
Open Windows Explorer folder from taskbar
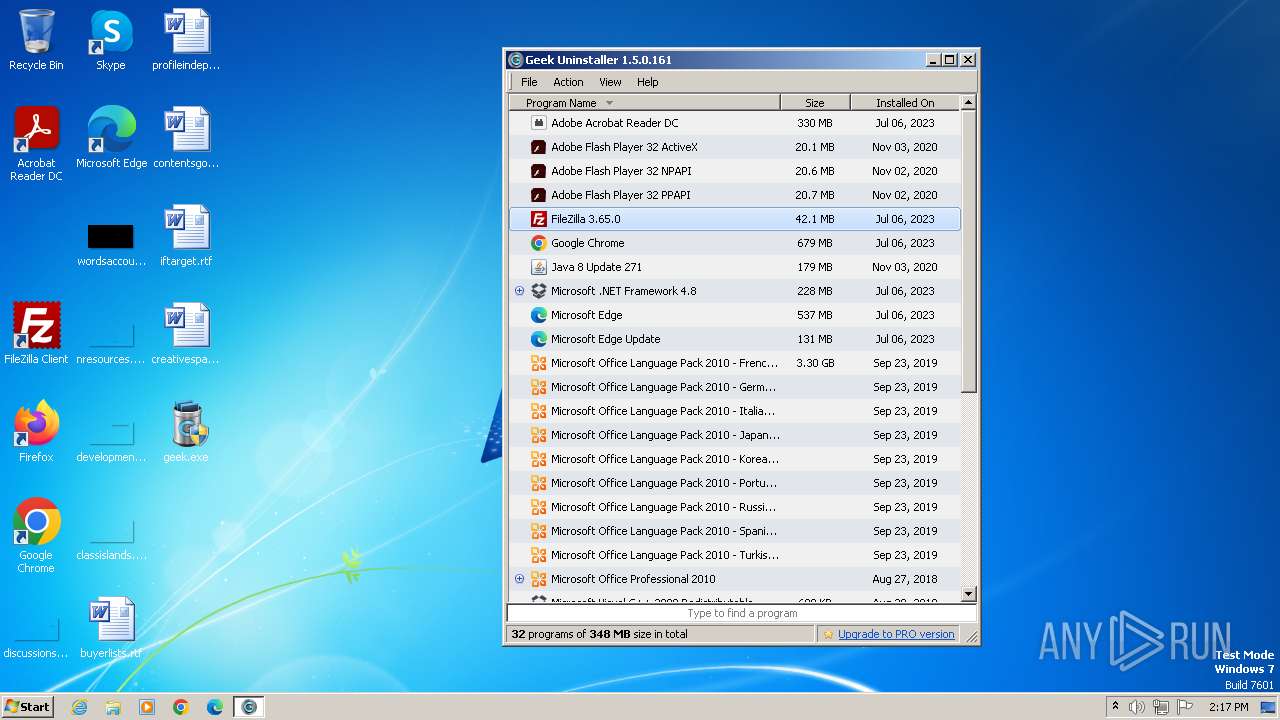click(113, 707)
